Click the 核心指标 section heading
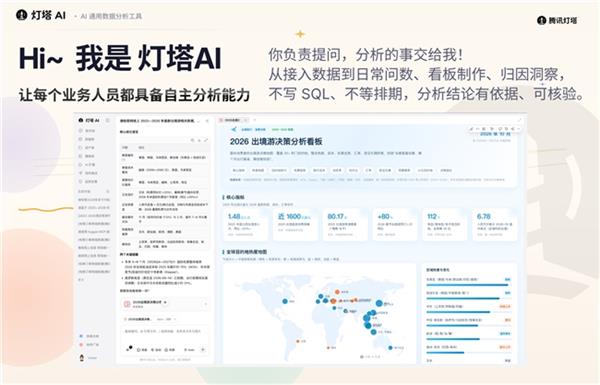The height and width of the screenshot is (385, 600). [234, 197]
